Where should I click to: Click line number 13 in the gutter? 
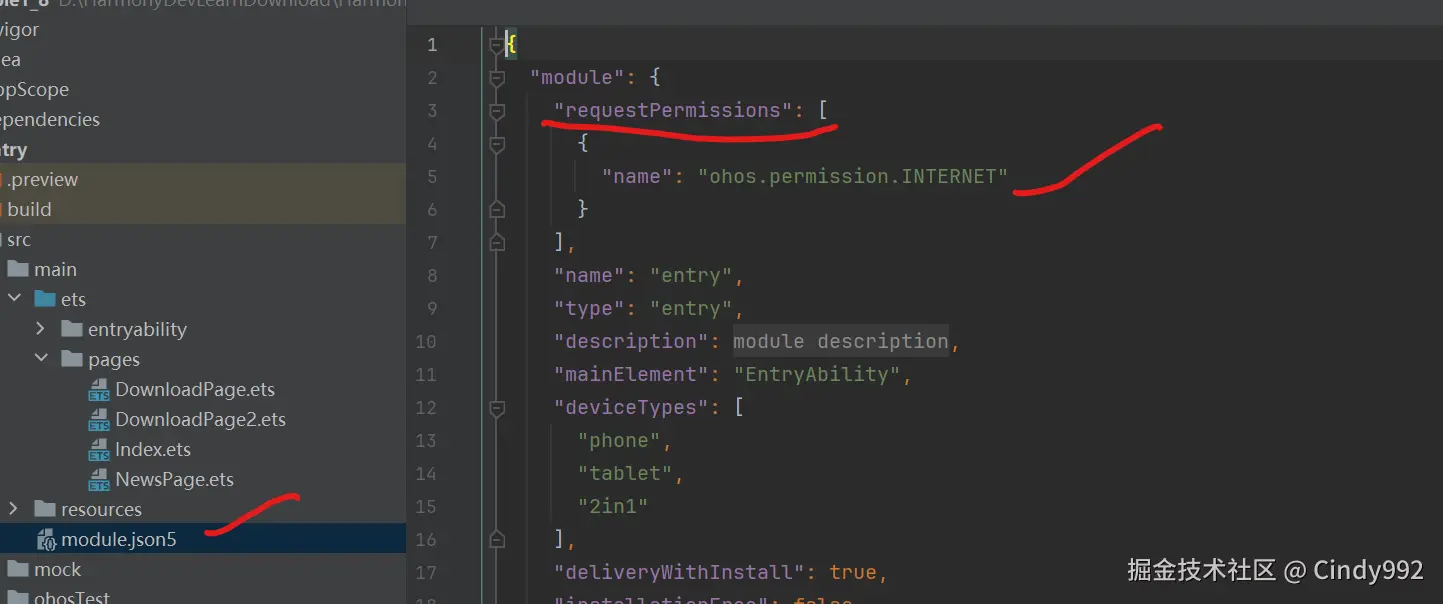[426, 441]
